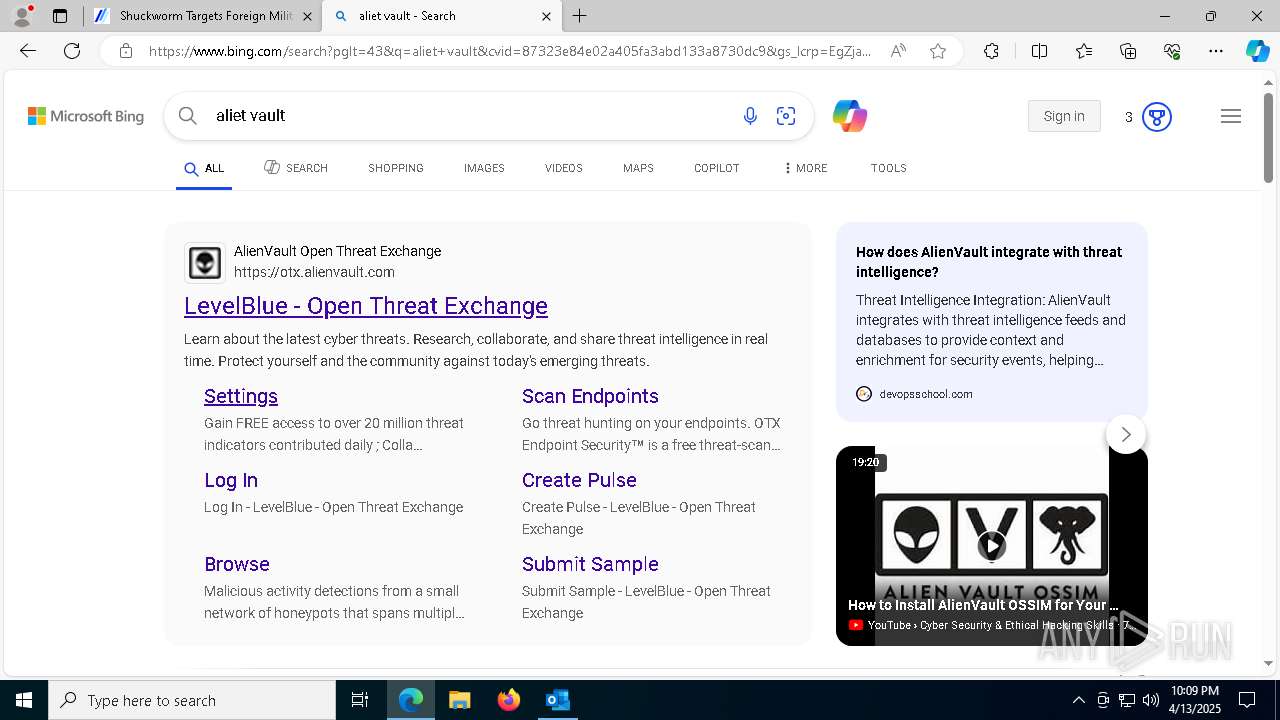Click the browser address bar
1280x720 pixels.
point(510,51)
